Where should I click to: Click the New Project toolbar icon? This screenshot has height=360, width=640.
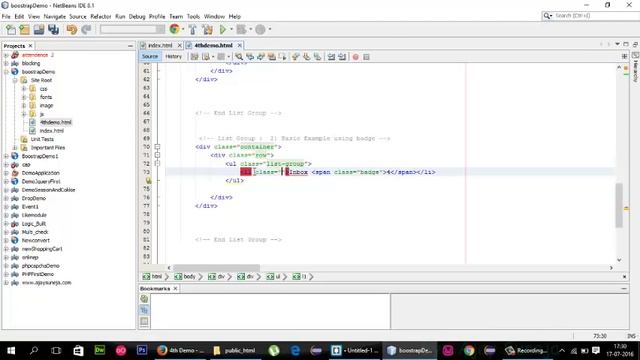tap(24, 29)
